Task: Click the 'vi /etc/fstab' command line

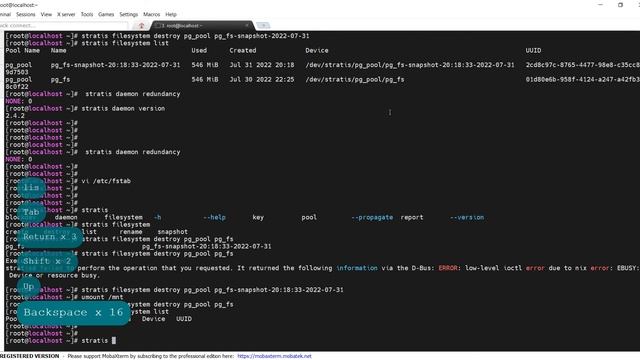Action: 106,181
